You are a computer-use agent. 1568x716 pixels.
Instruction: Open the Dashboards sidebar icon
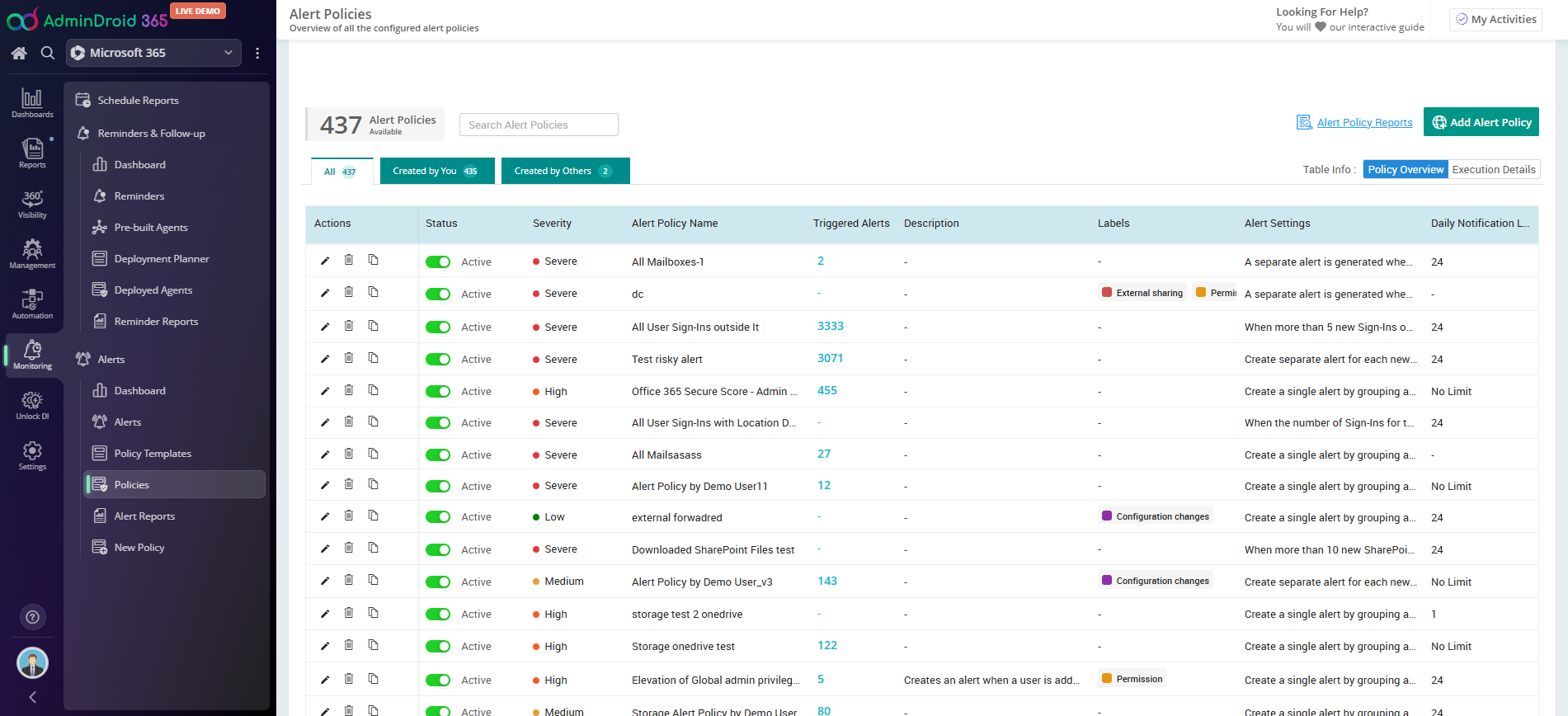tap(32, 103)
